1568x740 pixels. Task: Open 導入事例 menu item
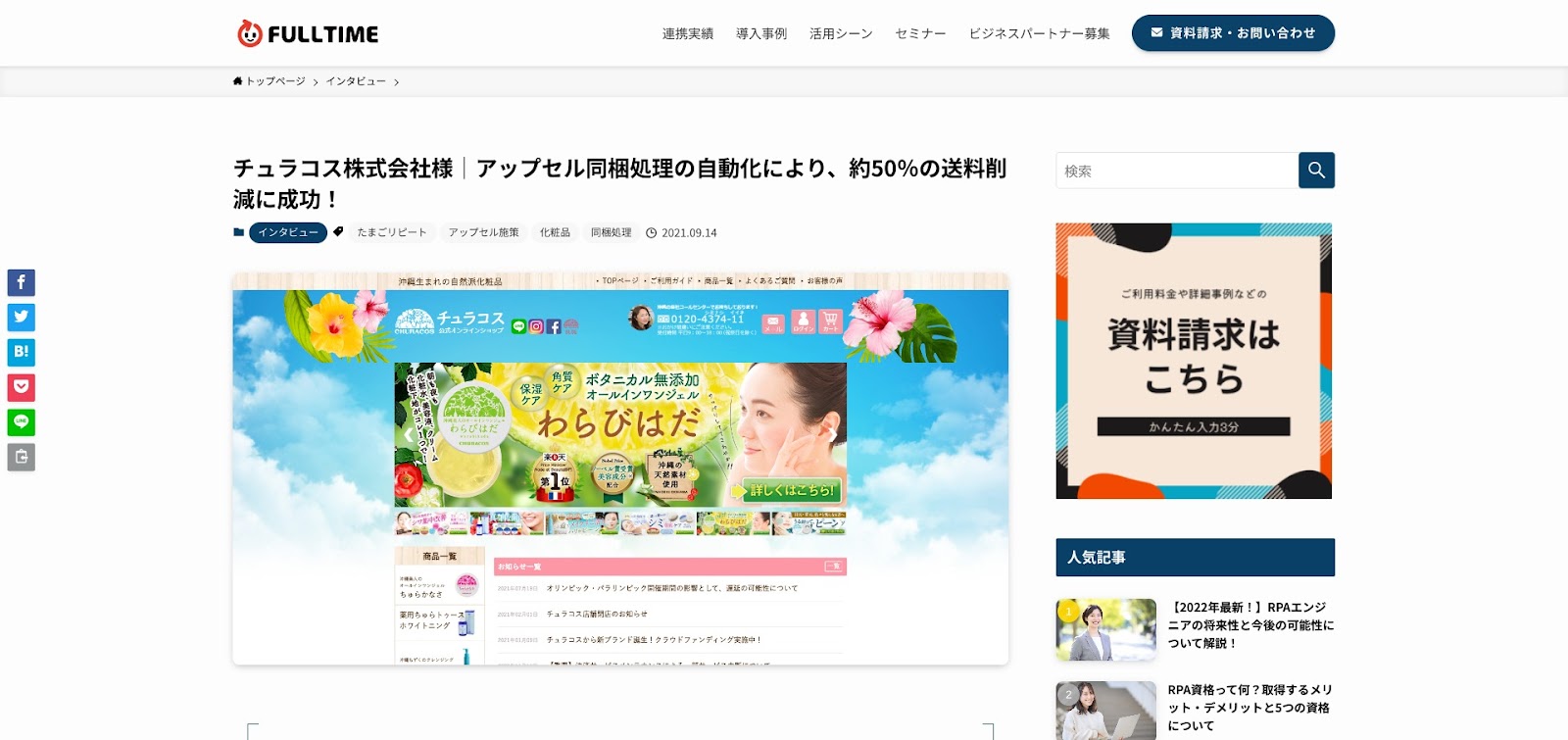click(761, 33)
